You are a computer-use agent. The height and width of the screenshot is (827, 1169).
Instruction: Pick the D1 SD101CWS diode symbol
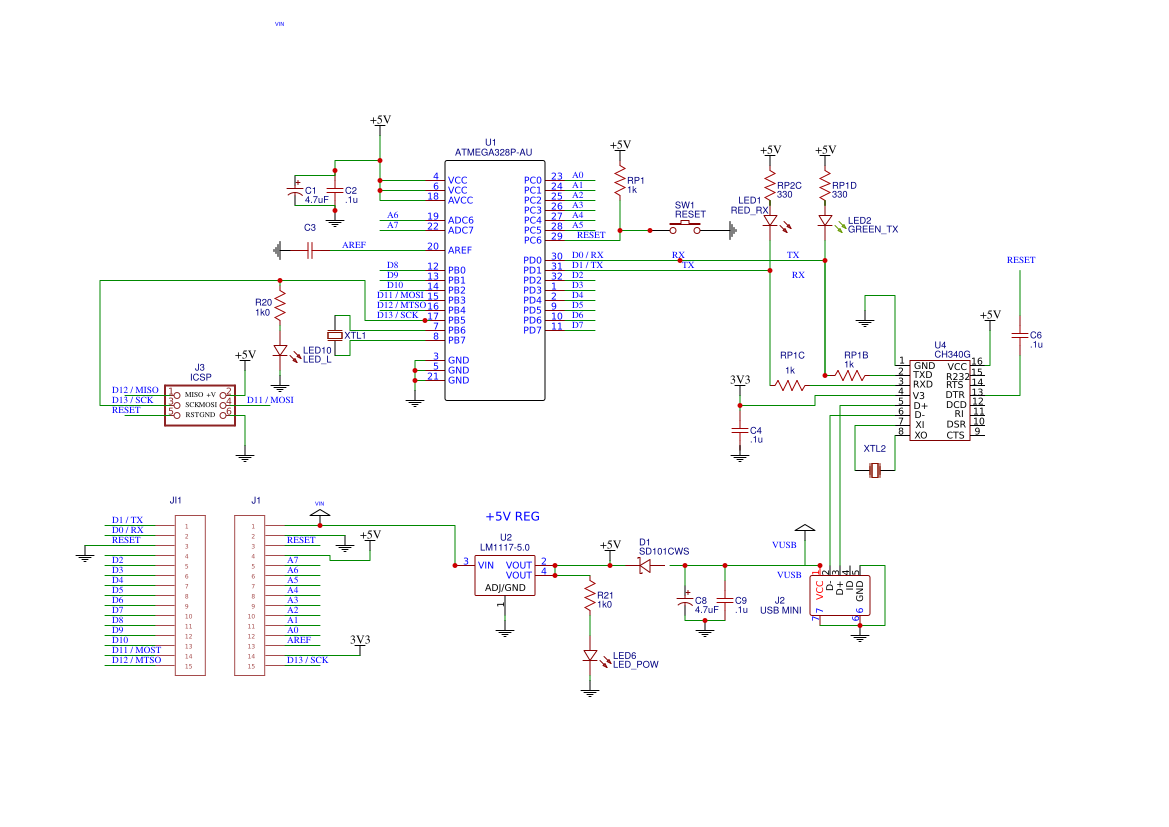646,566
